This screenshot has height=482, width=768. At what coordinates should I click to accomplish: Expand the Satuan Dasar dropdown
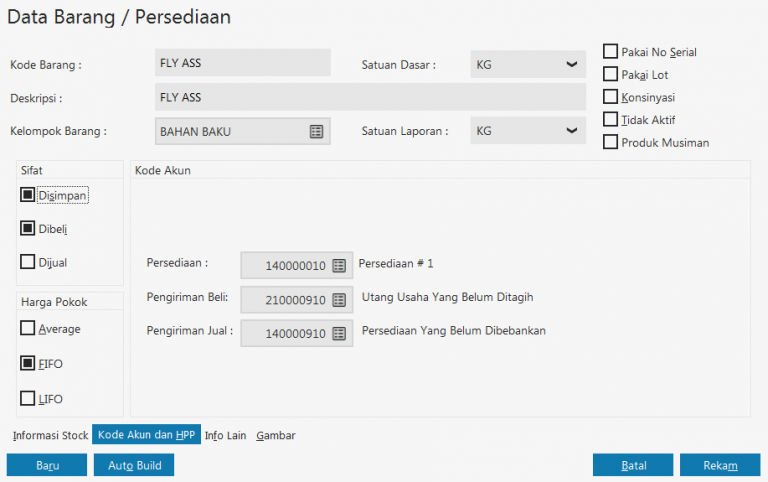point(571,65)
